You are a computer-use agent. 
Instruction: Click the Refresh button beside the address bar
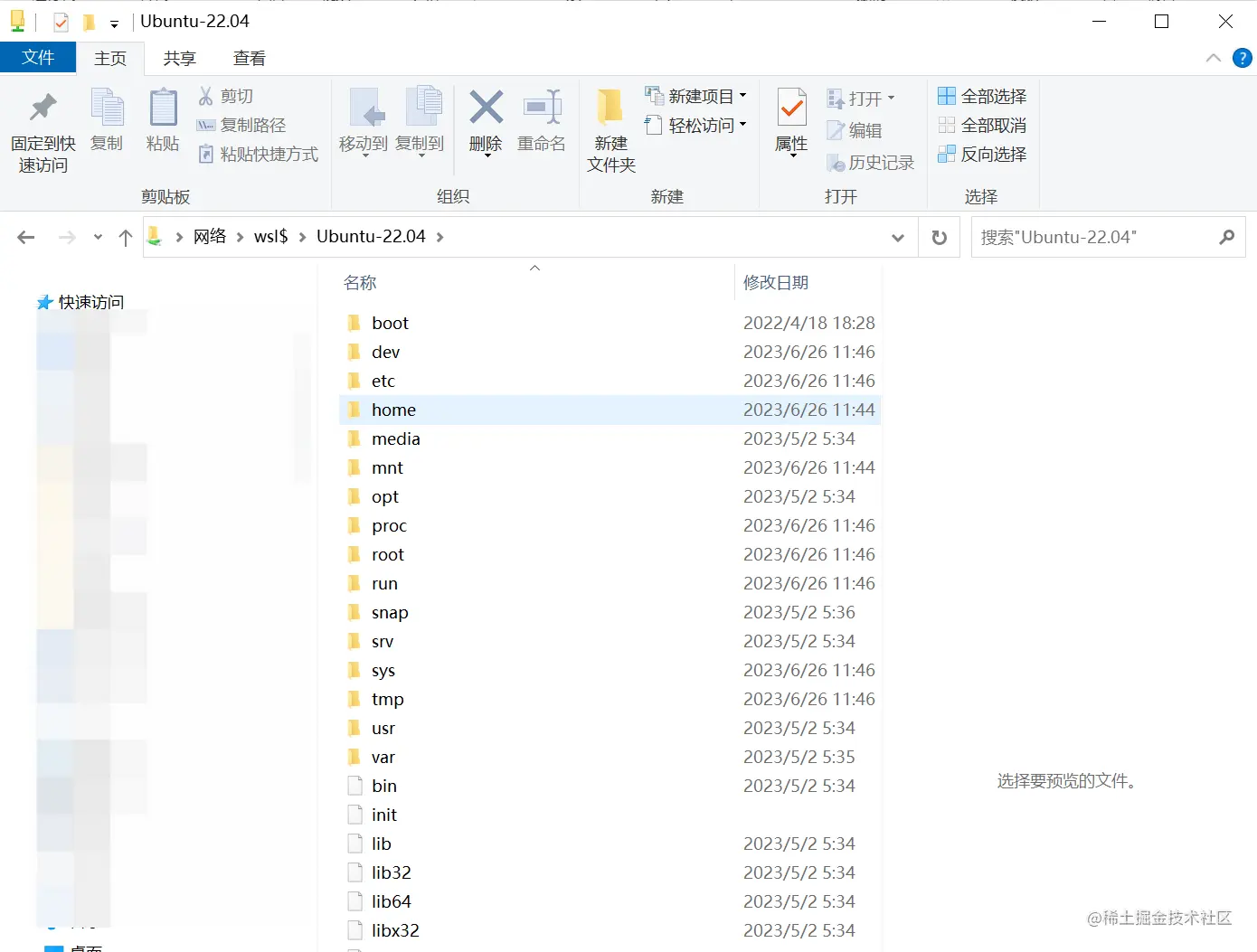[x=940, y=237]
